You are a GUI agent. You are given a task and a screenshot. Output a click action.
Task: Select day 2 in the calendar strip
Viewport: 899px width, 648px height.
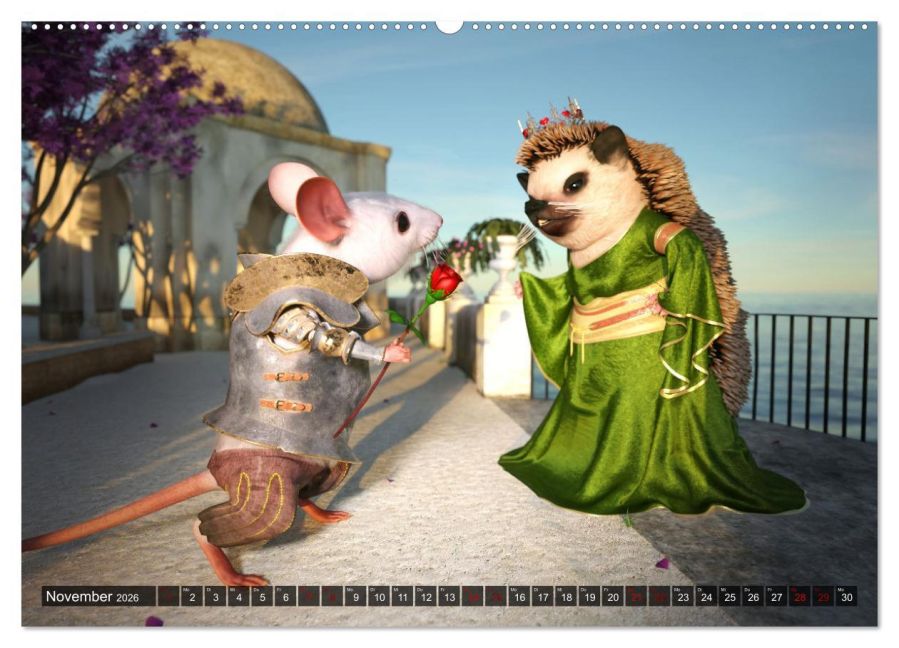point(191,597)
